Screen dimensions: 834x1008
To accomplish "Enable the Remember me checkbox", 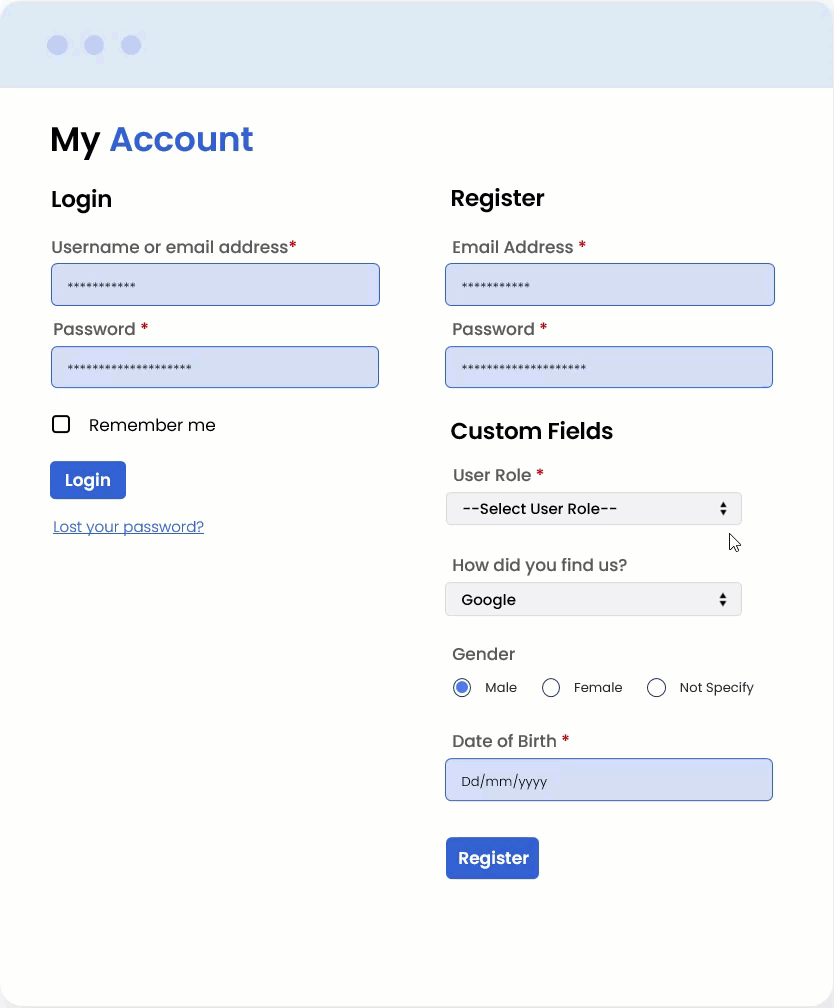I will pos(61,425).
